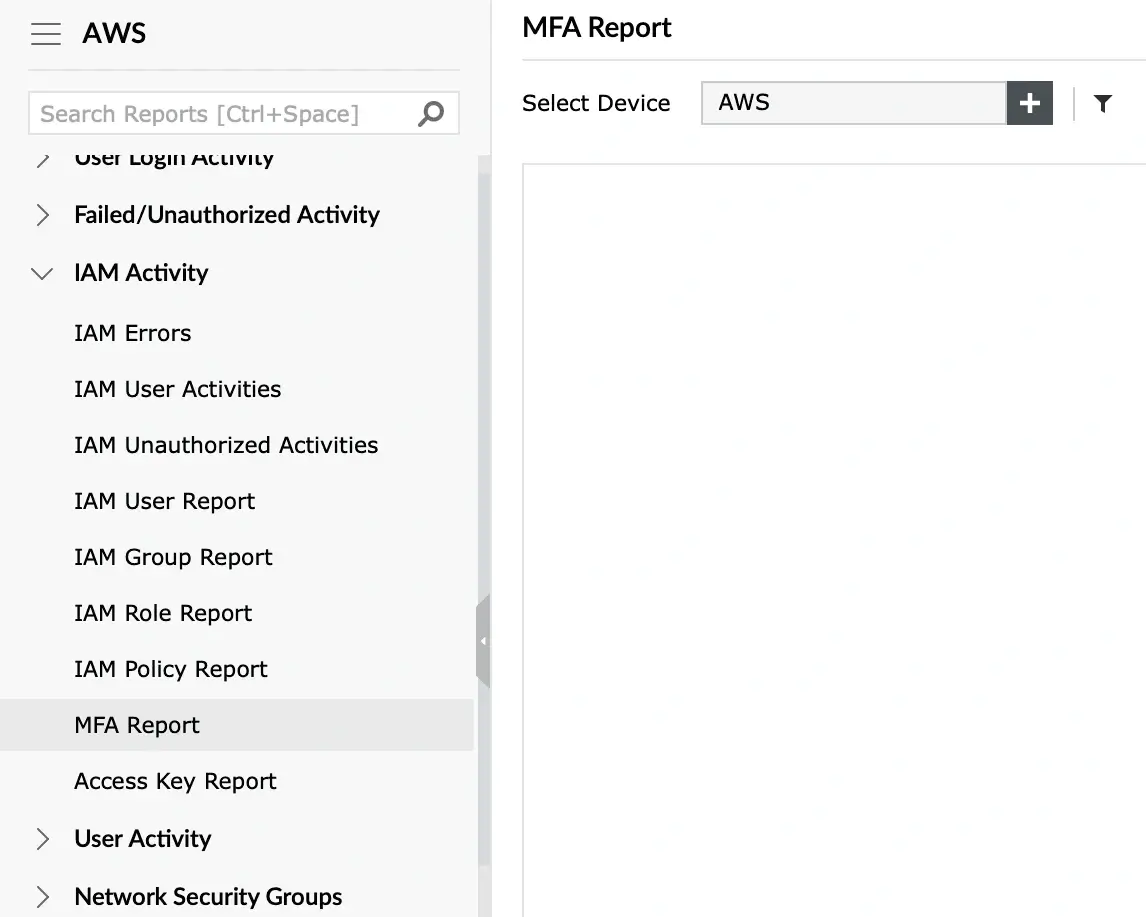
Task: Expand Failed/Unauthorized Activity chevron
Action: pyautogui.click(x=42, y=215)
